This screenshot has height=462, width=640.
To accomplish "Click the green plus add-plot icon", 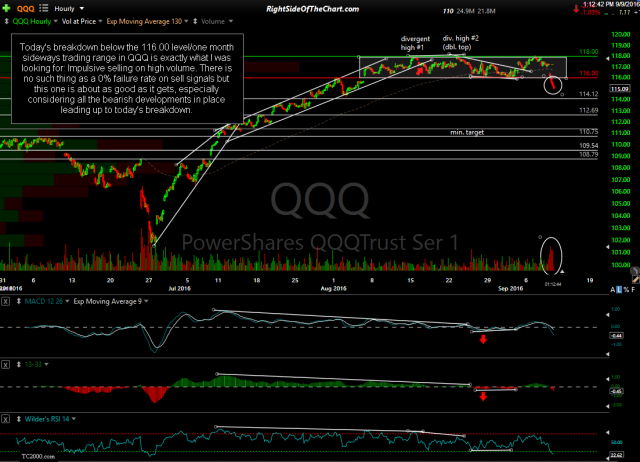I will coord(6,8).
